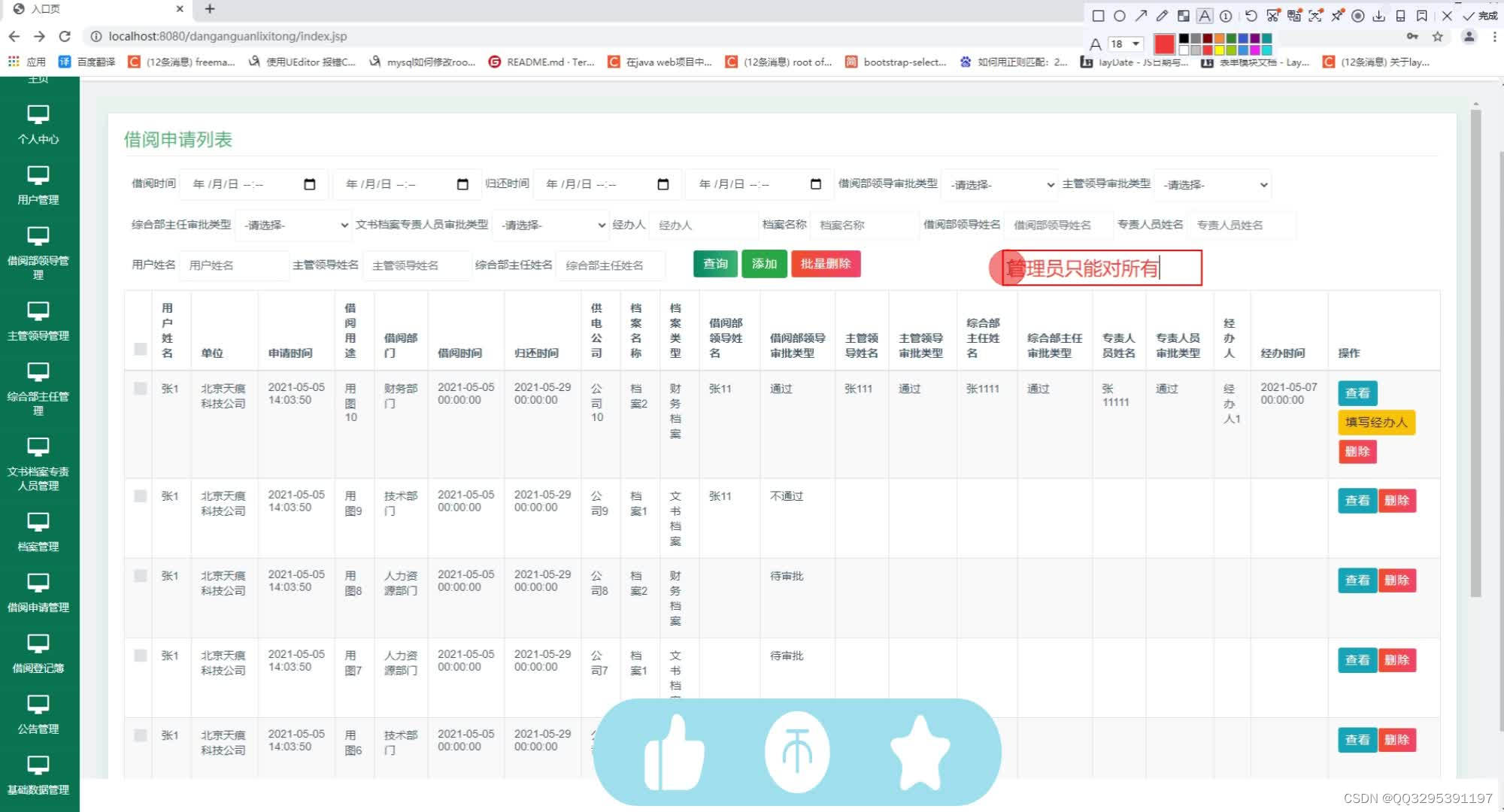Select the text annotation tool
Screen dimensions: 1504x812
click(x=1205, y=16)
